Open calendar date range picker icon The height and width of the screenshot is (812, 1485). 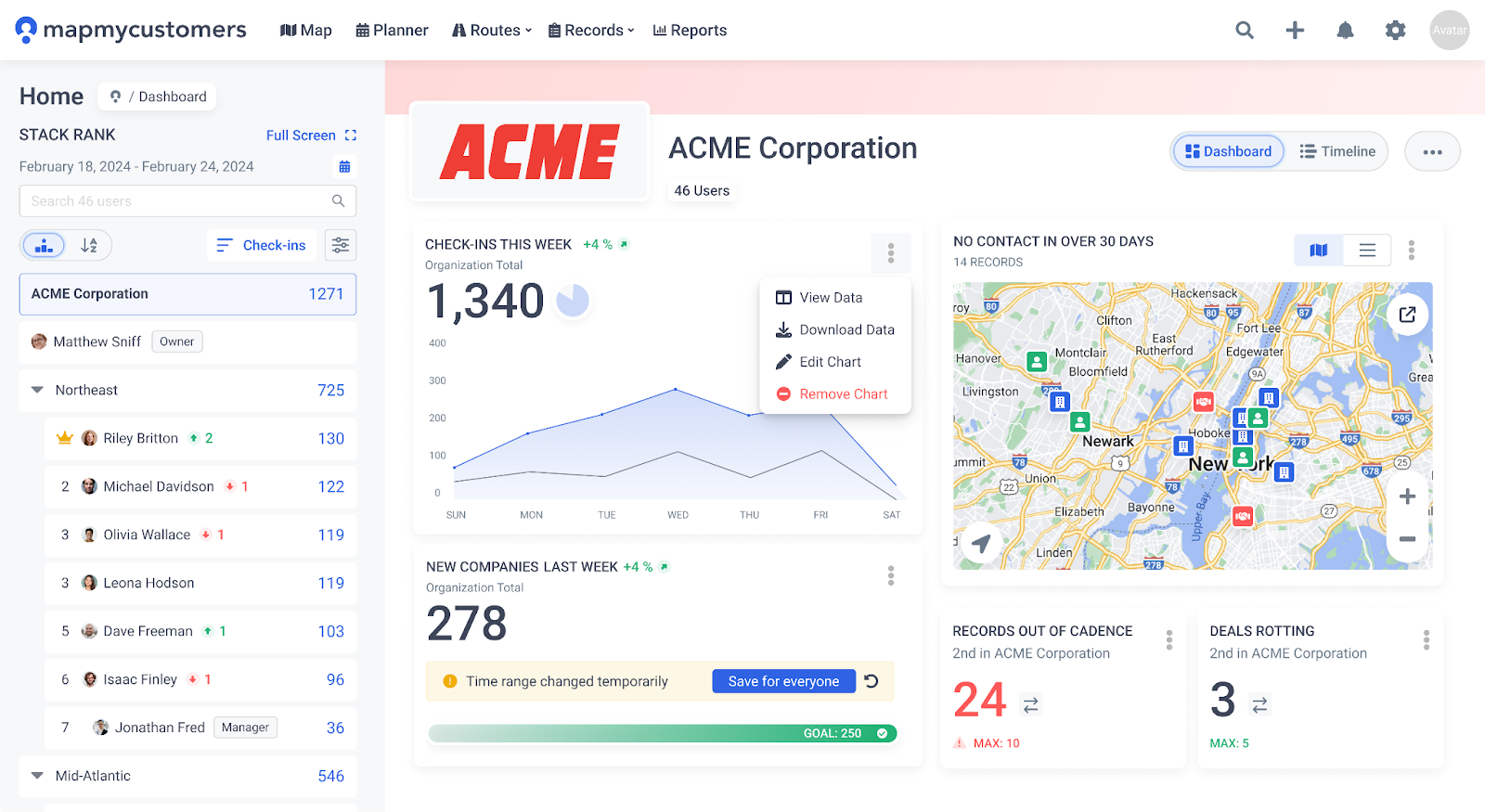coord(344,167)
